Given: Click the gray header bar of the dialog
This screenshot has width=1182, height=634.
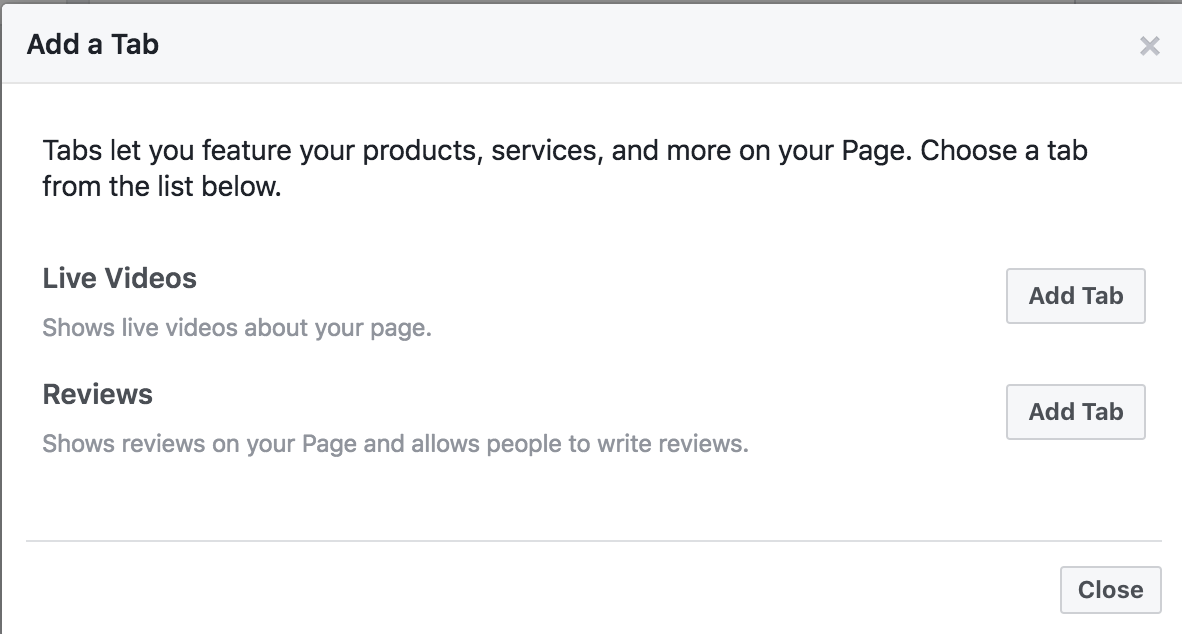Looking at the screenshot, I should 600,44.
